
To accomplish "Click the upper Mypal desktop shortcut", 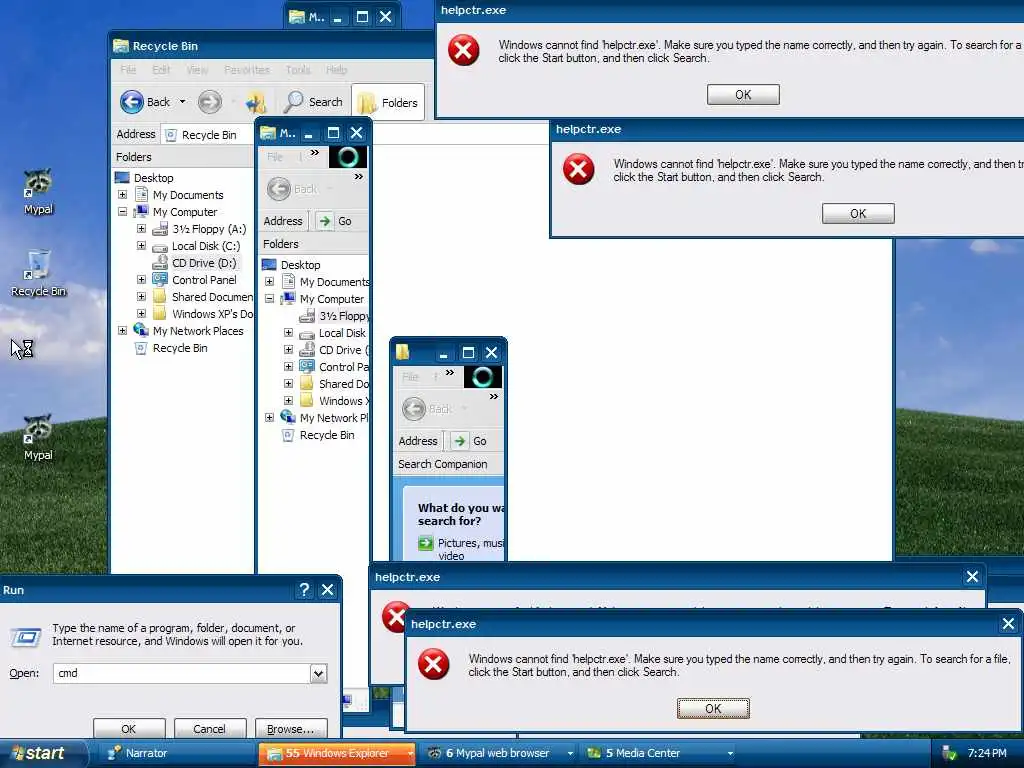I will (x=39, y=192).
